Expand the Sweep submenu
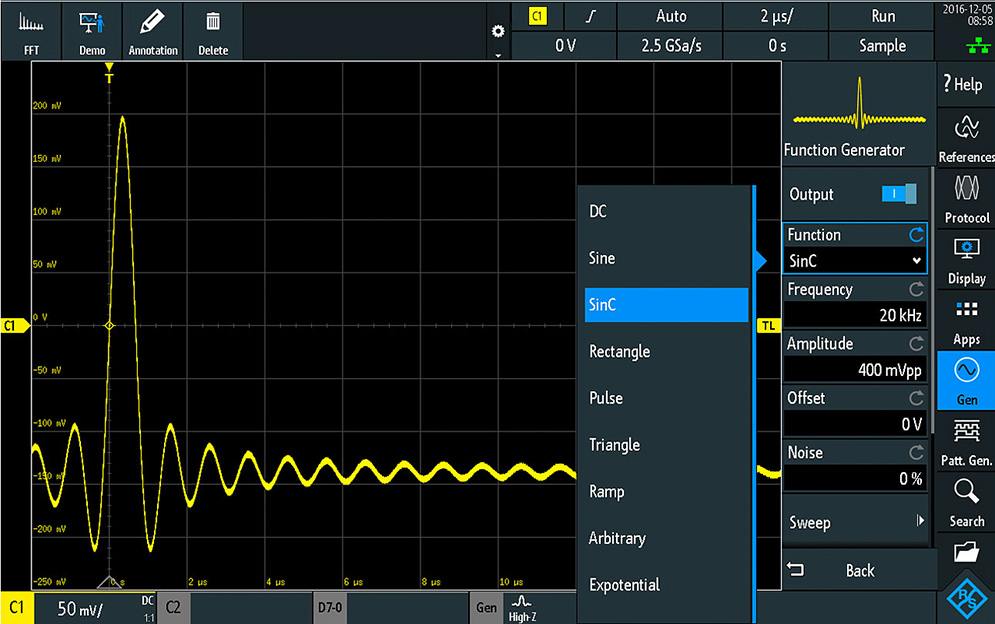The width and height of the screenshot is (995, 624). (855, 522)
